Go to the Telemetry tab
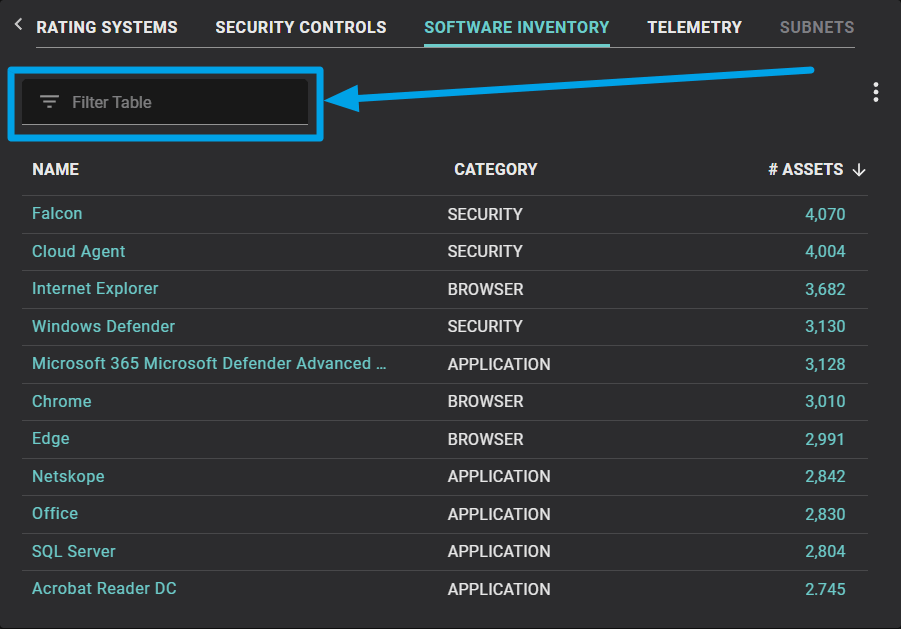This screenshot has width=901, height=629. pyautogui.click(x=694, y=27)
